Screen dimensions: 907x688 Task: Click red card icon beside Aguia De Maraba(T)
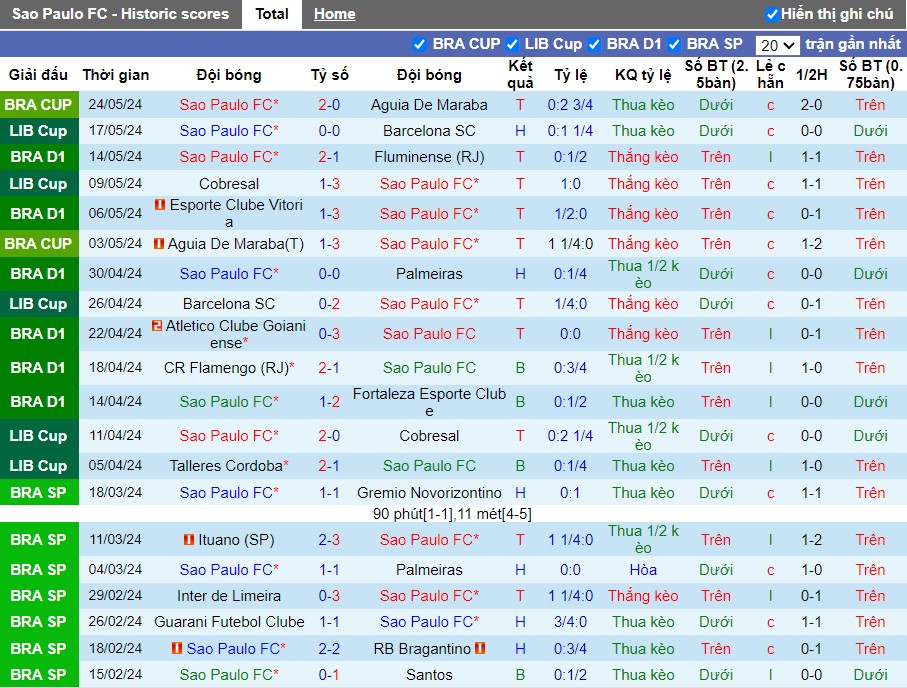158,244
